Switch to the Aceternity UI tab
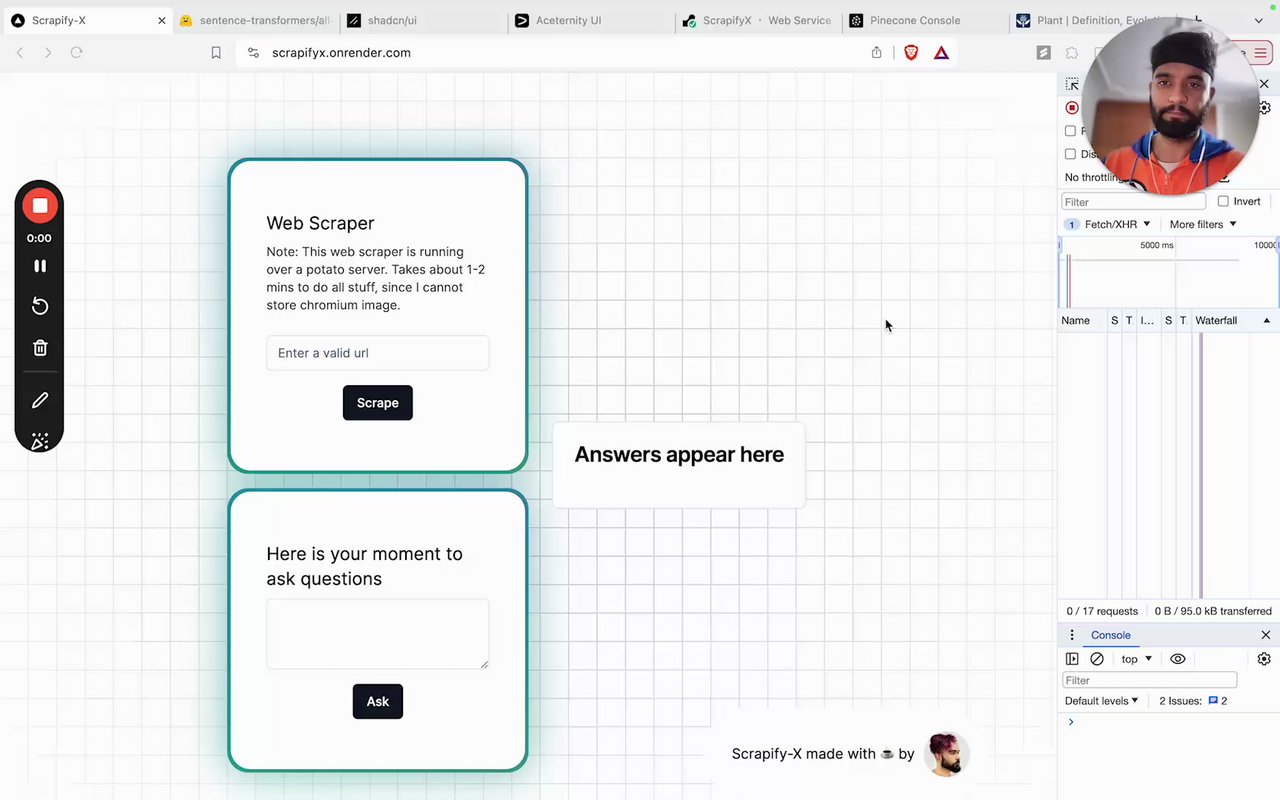 [x=589, y=20]
